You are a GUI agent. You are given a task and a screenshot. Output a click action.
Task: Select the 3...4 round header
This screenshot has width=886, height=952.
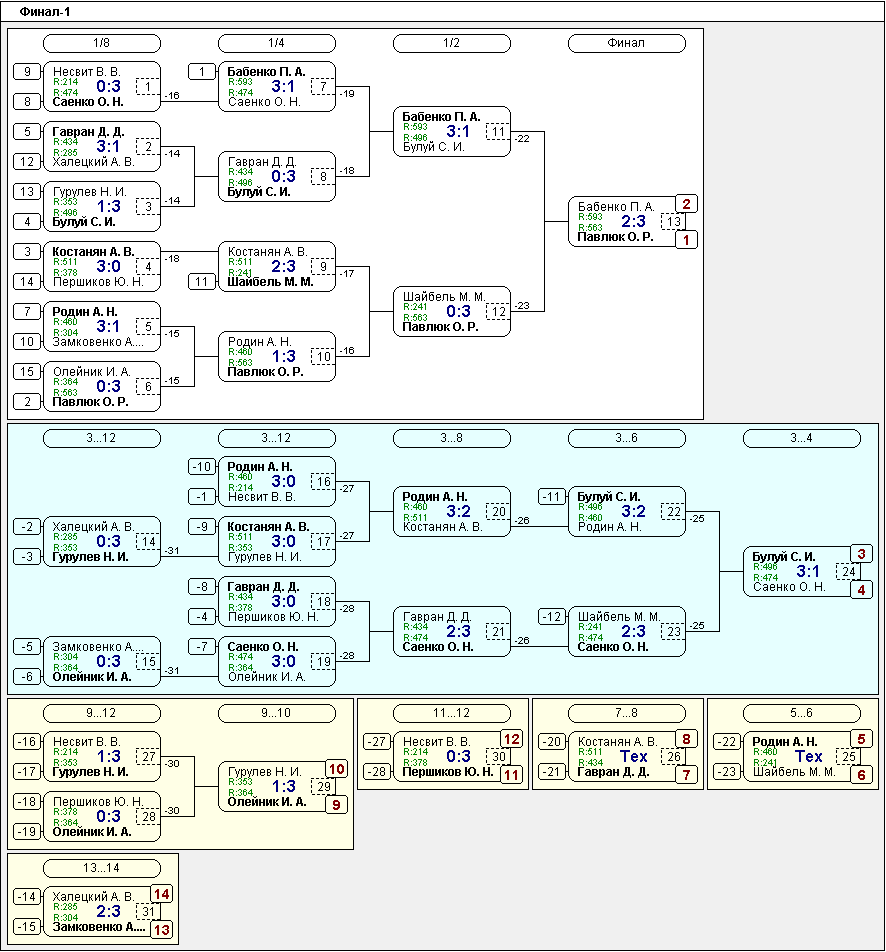801,438
